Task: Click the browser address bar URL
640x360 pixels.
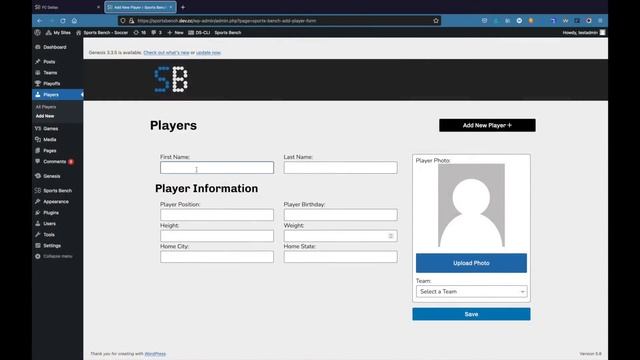Action: click(x=227, y=20)
